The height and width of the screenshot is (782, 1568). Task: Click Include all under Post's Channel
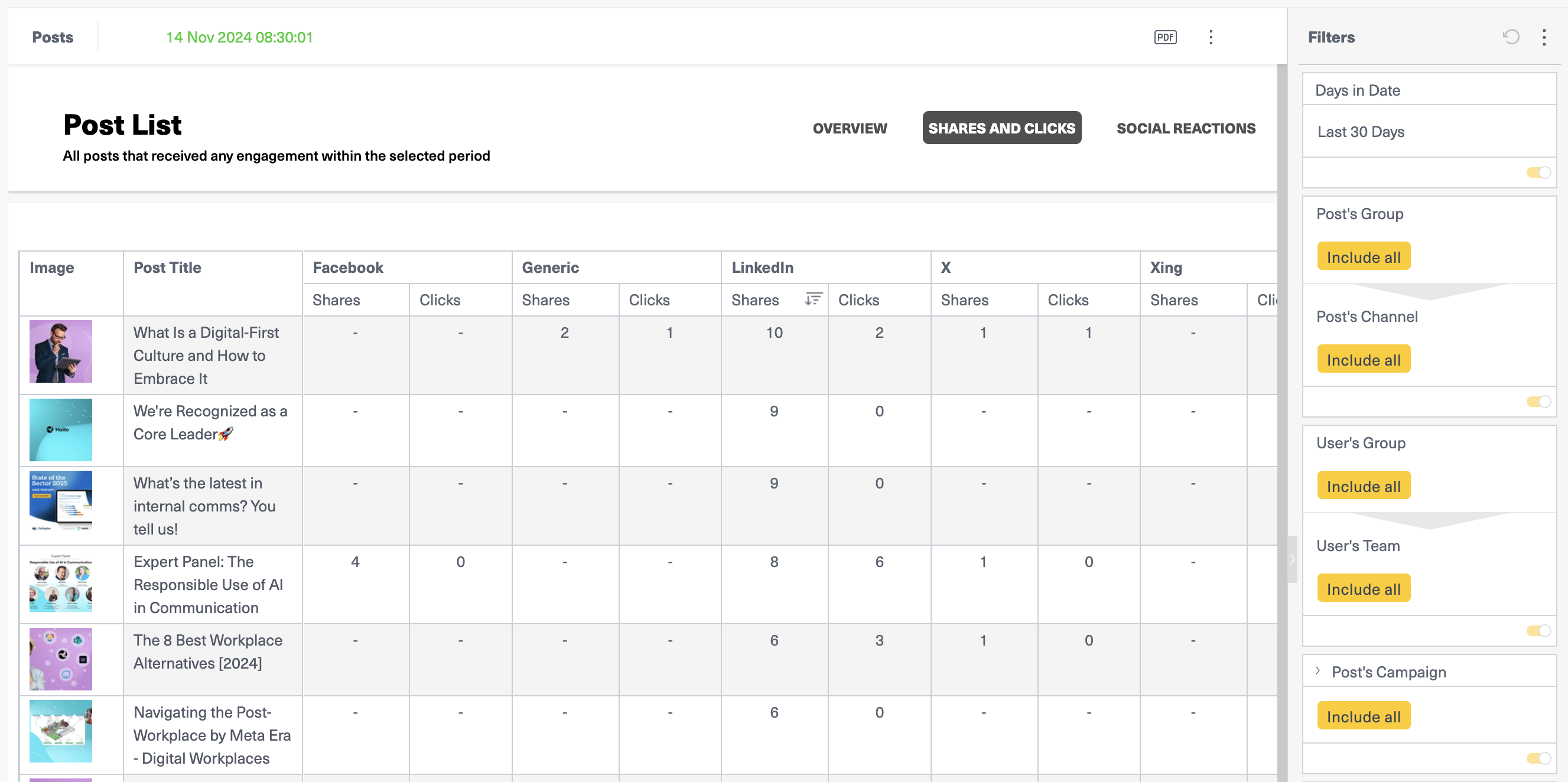point(1364,360)
